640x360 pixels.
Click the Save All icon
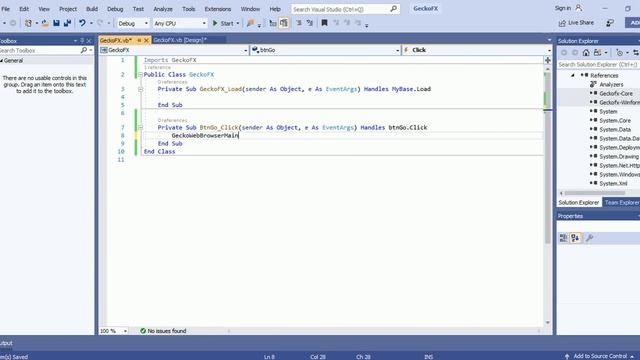coord(67,23)
